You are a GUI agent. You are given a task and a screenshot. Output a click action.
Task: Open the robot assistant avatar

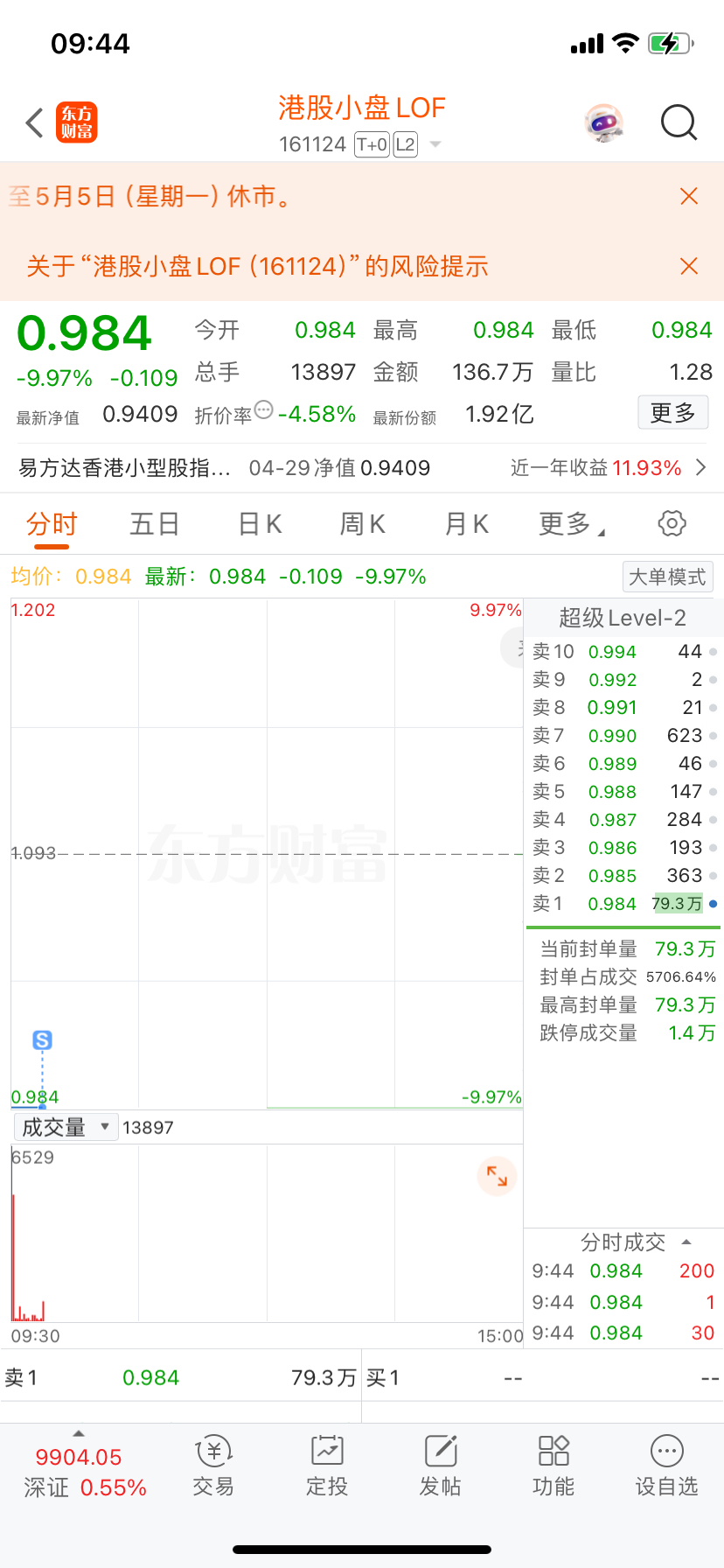click(x=604, y=123)
